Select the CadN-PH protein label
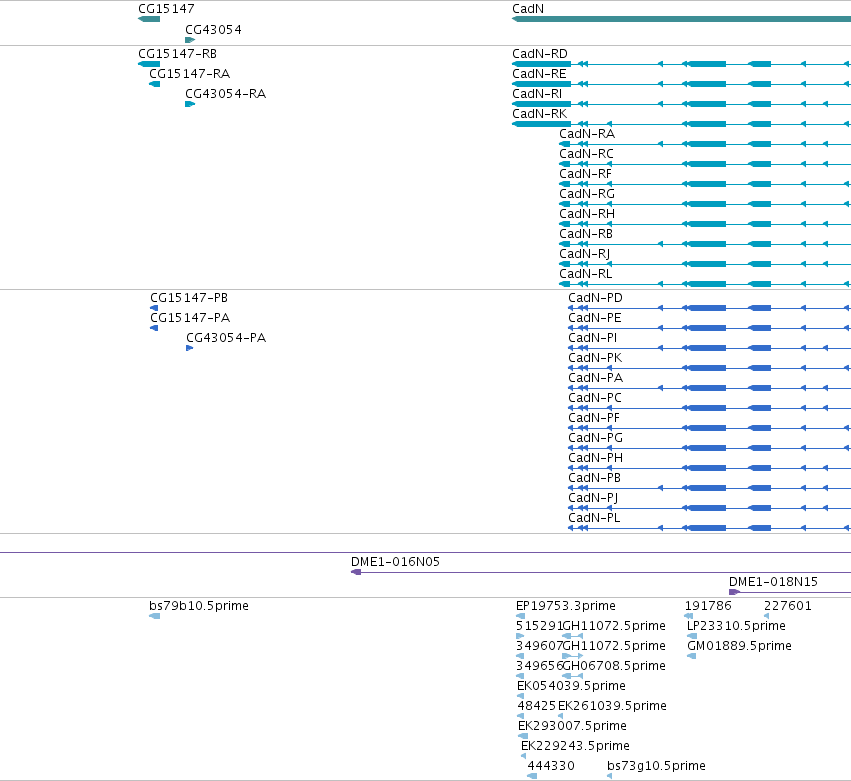This screenshot has height=781, width=851. point(595,459)
